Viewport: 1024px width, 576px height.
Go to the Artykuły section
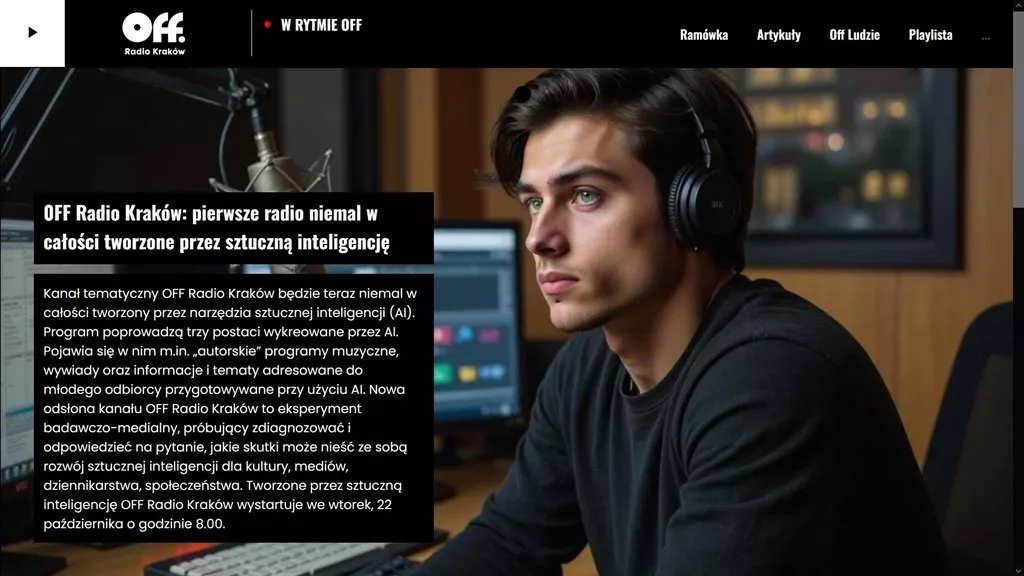[x=778, y=35]
